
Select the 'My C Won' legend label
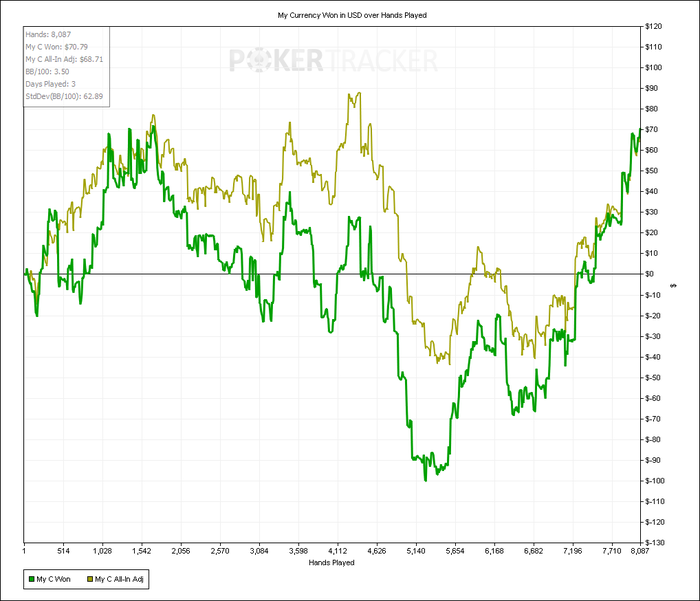pyautogui.click(x=54, y=579)
